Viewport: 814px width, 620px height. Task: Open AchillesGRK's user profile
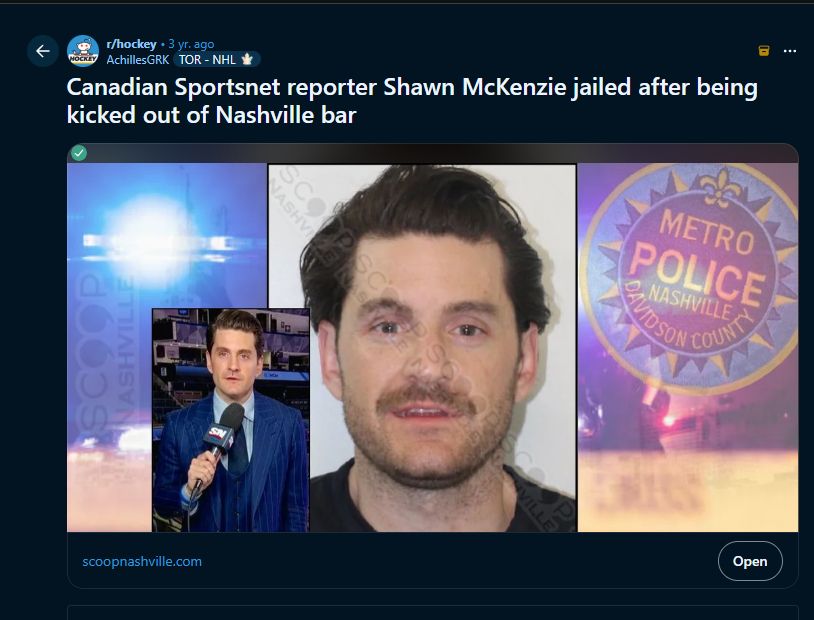138,60
